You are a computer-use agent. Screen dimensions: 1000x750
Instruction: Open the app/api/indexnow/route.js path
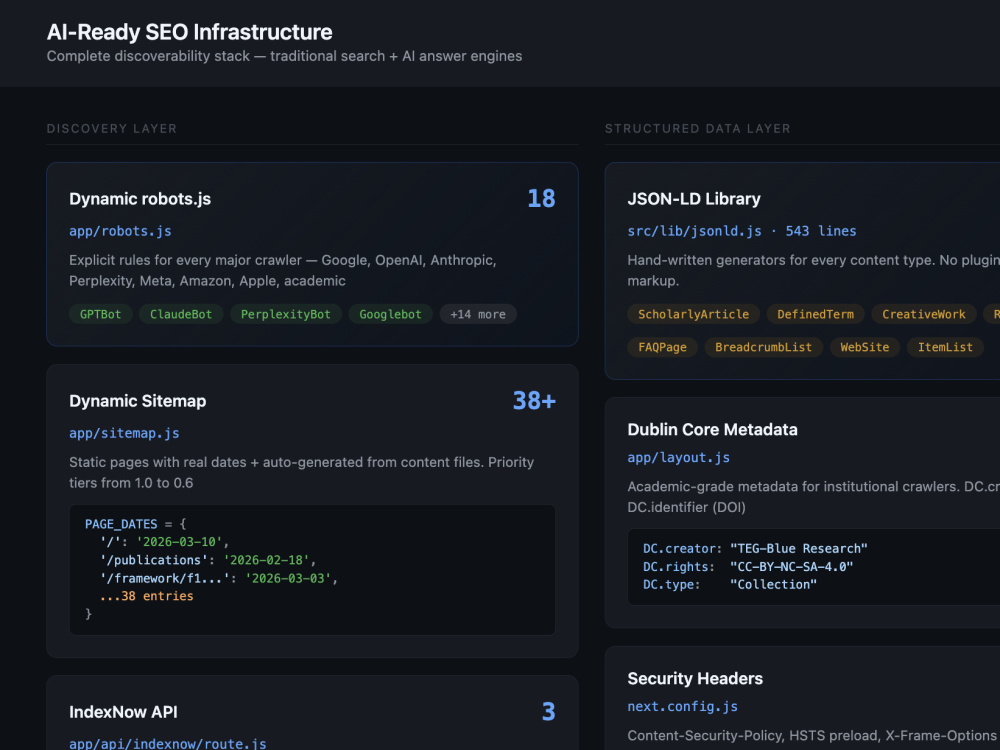click(x=168, y=743)
